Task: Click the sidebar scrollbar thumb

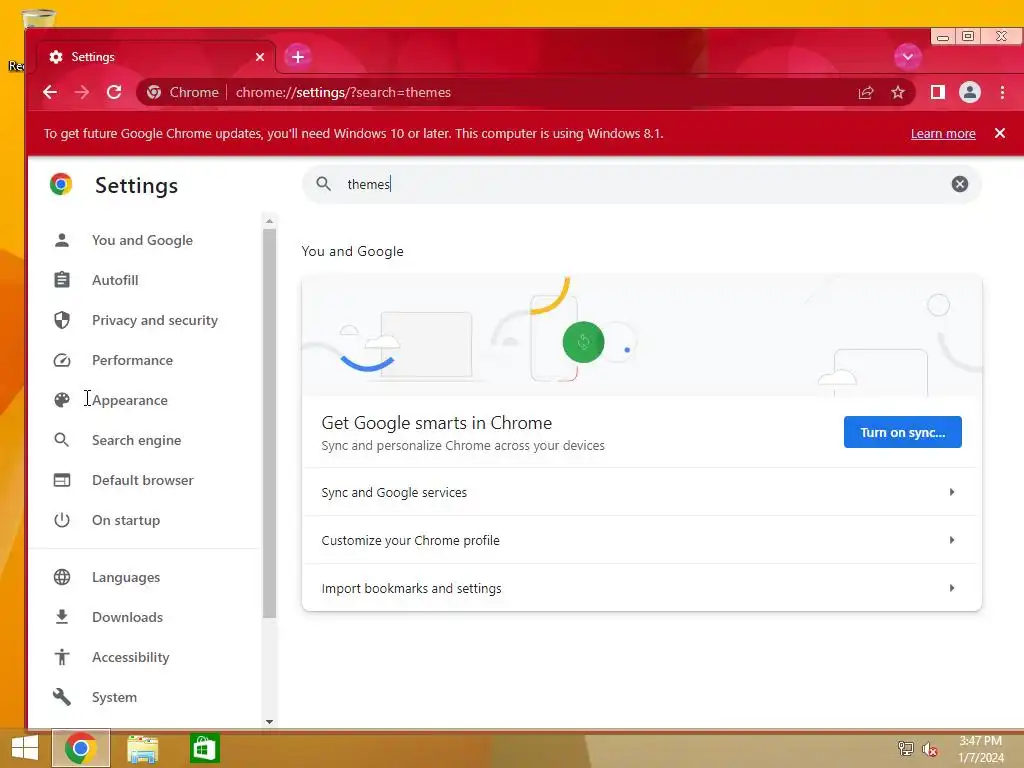Action: [269, 423]
